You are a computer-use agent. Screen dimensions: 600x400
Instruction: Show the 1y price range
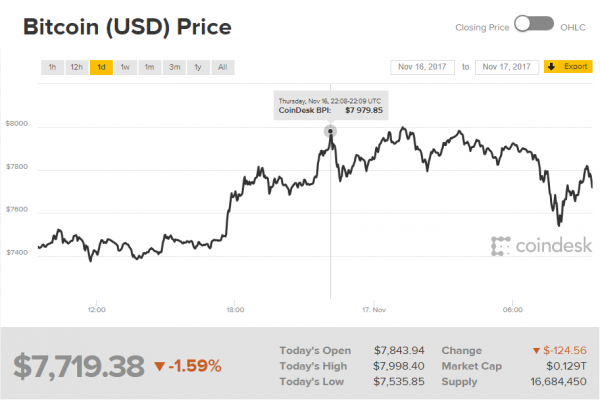tap(198, 67)
